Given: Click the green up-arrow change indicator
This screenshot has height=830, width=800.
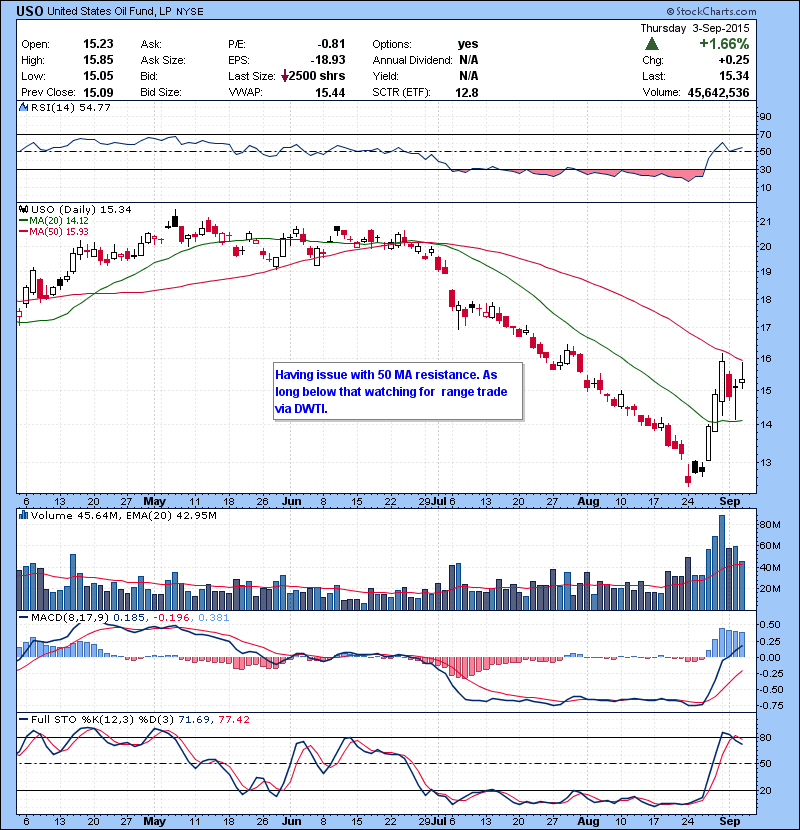Looking at the screenshot, I should (x=652, y=43).
